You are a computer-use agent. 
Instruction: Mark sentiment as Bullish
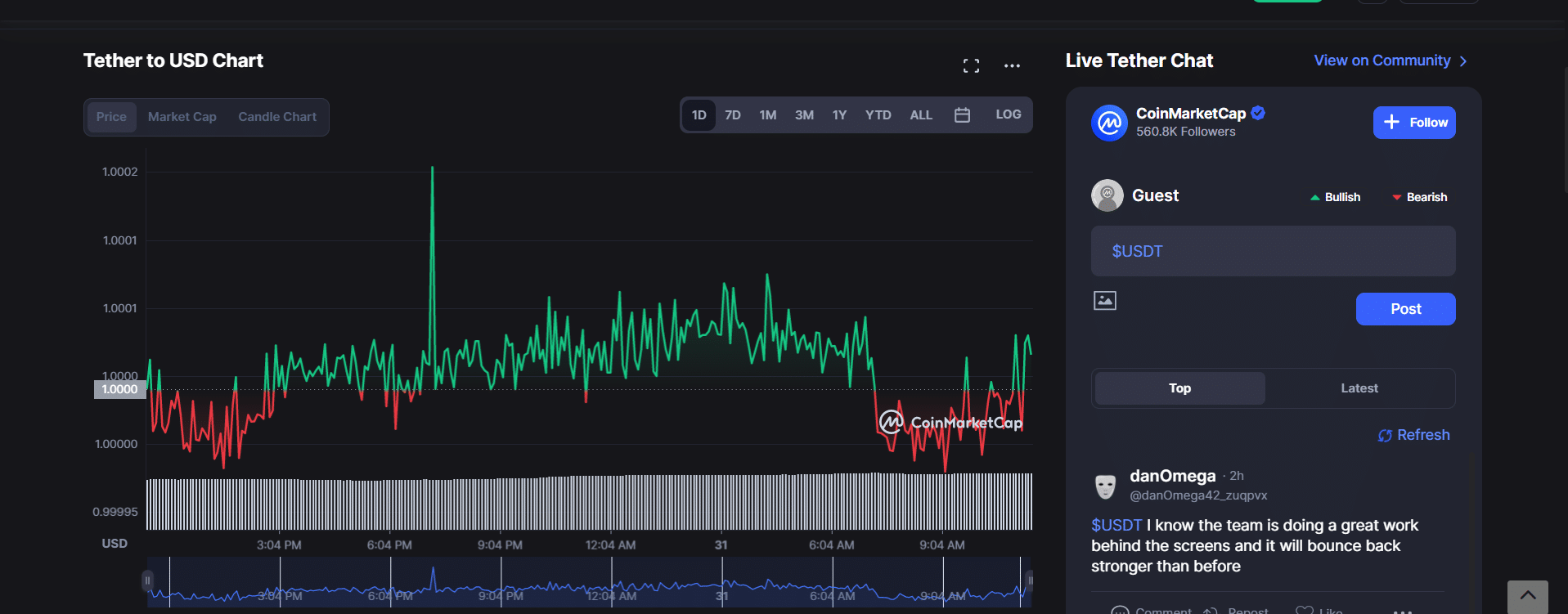tap(1336, 197)
